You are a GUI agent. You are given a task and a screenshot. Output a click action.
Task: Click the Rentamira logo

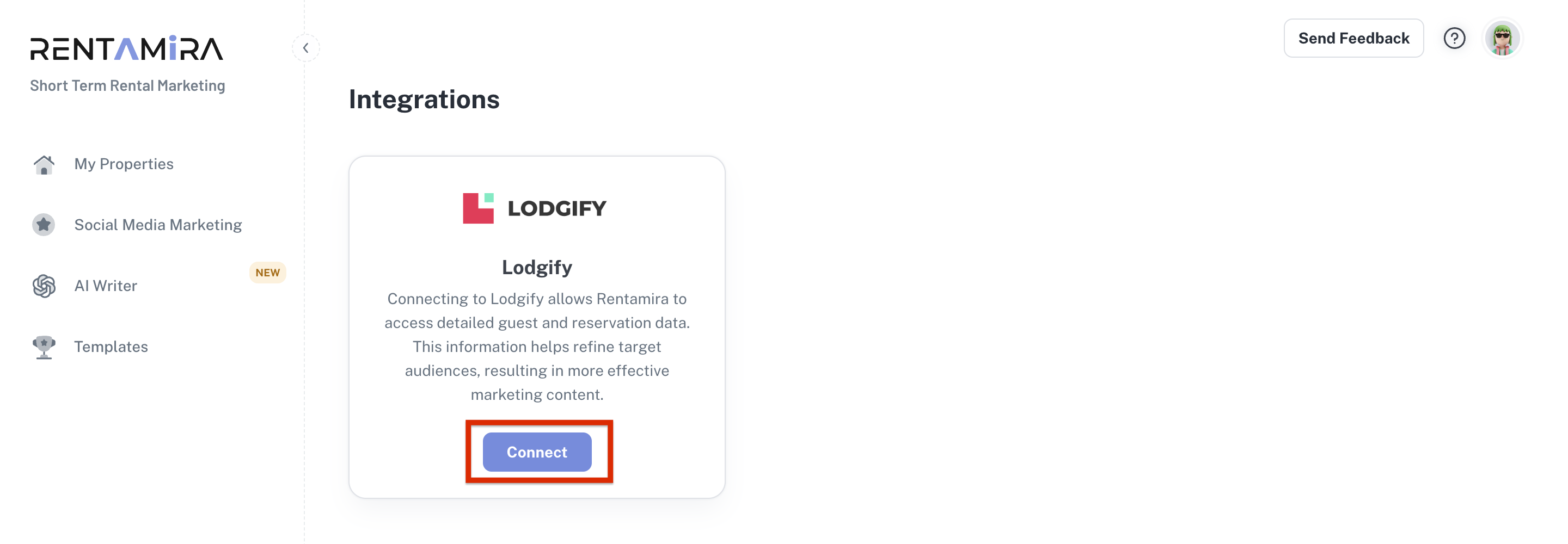[x=127, y=48]
